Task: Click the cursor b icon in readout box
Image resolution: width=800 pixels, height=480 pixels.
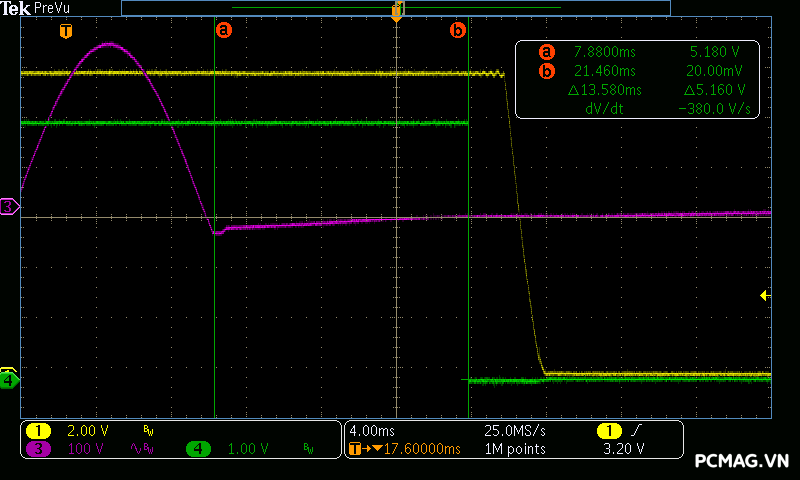Action: [546, 70]
